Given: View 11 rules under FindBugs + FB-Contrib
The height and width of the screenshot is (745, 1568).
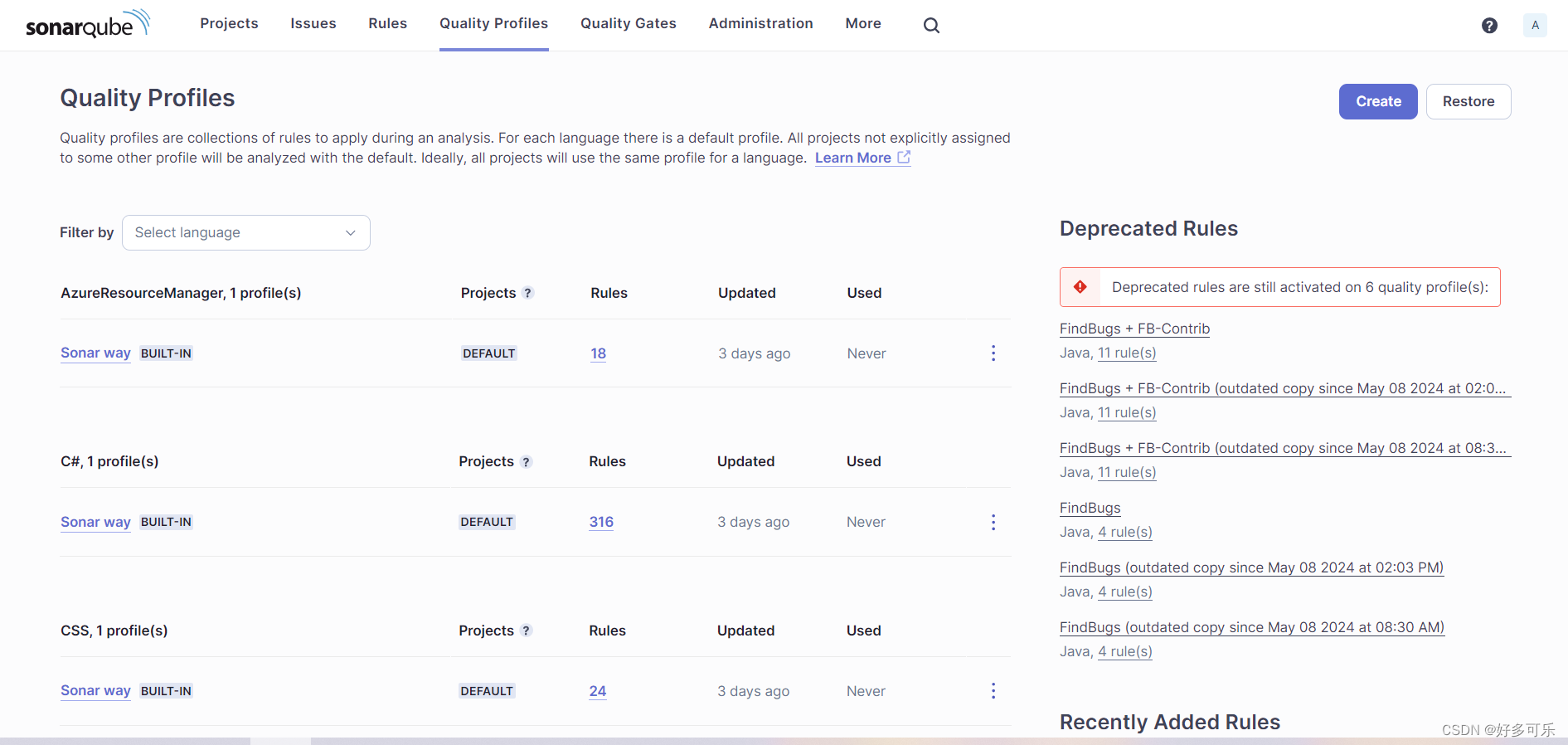Looking at the screenshot, I should point(1127,353).
